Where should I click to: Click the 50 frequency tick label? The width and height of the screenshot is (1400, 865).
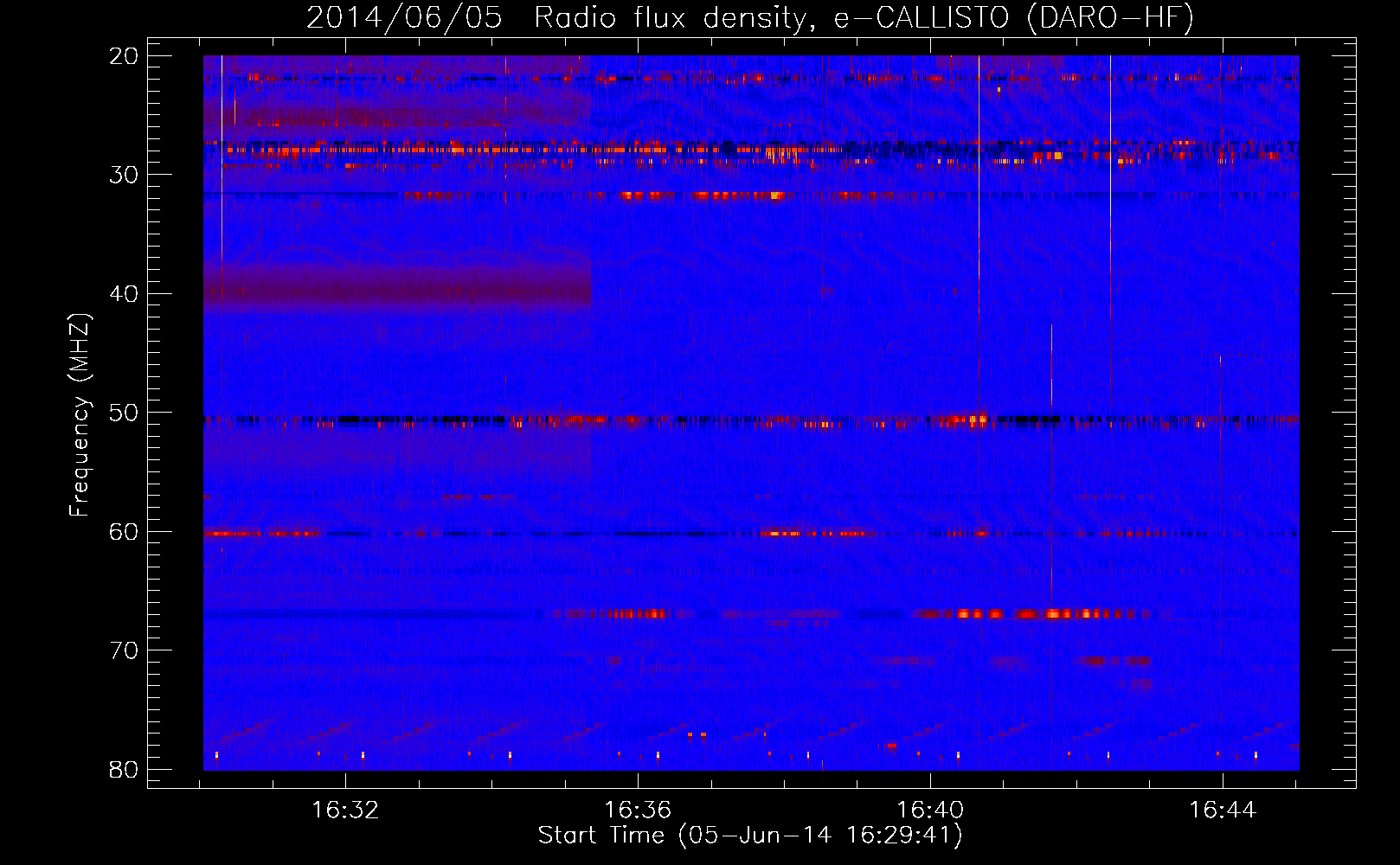click(x=124, y=413)
